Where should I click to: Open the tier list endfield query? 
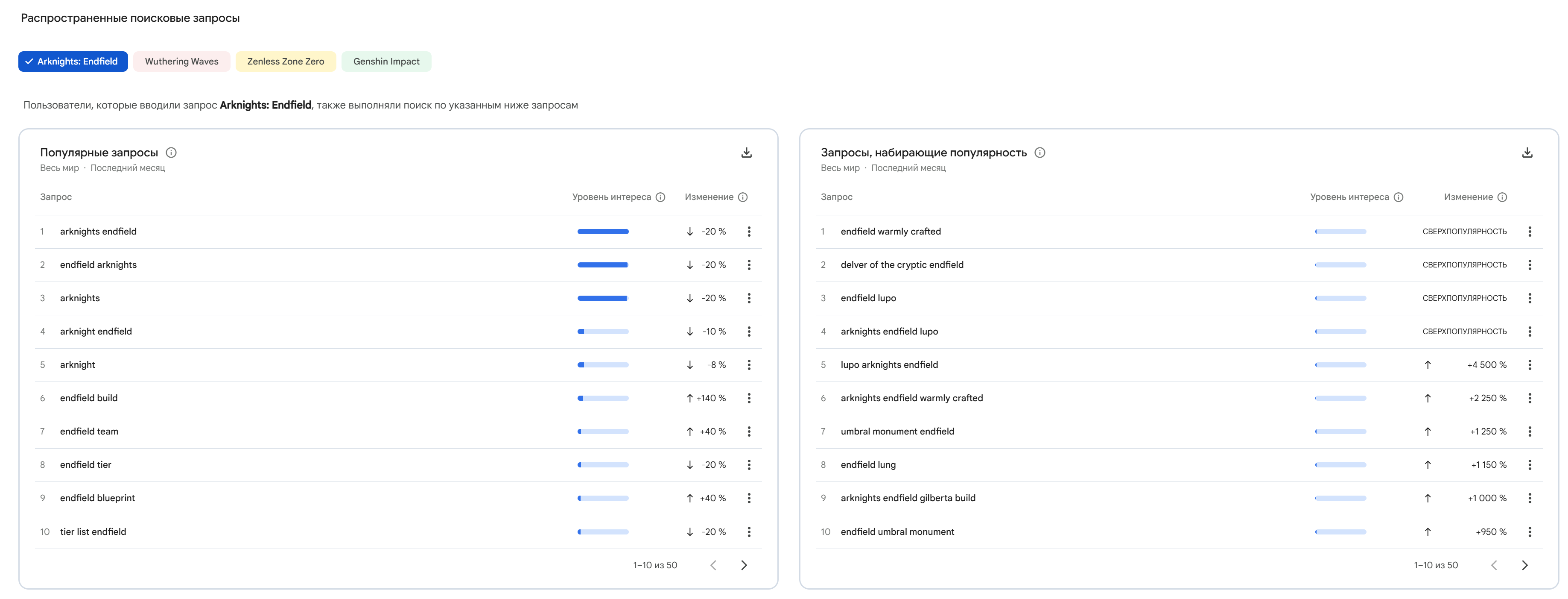pos(93,531)
